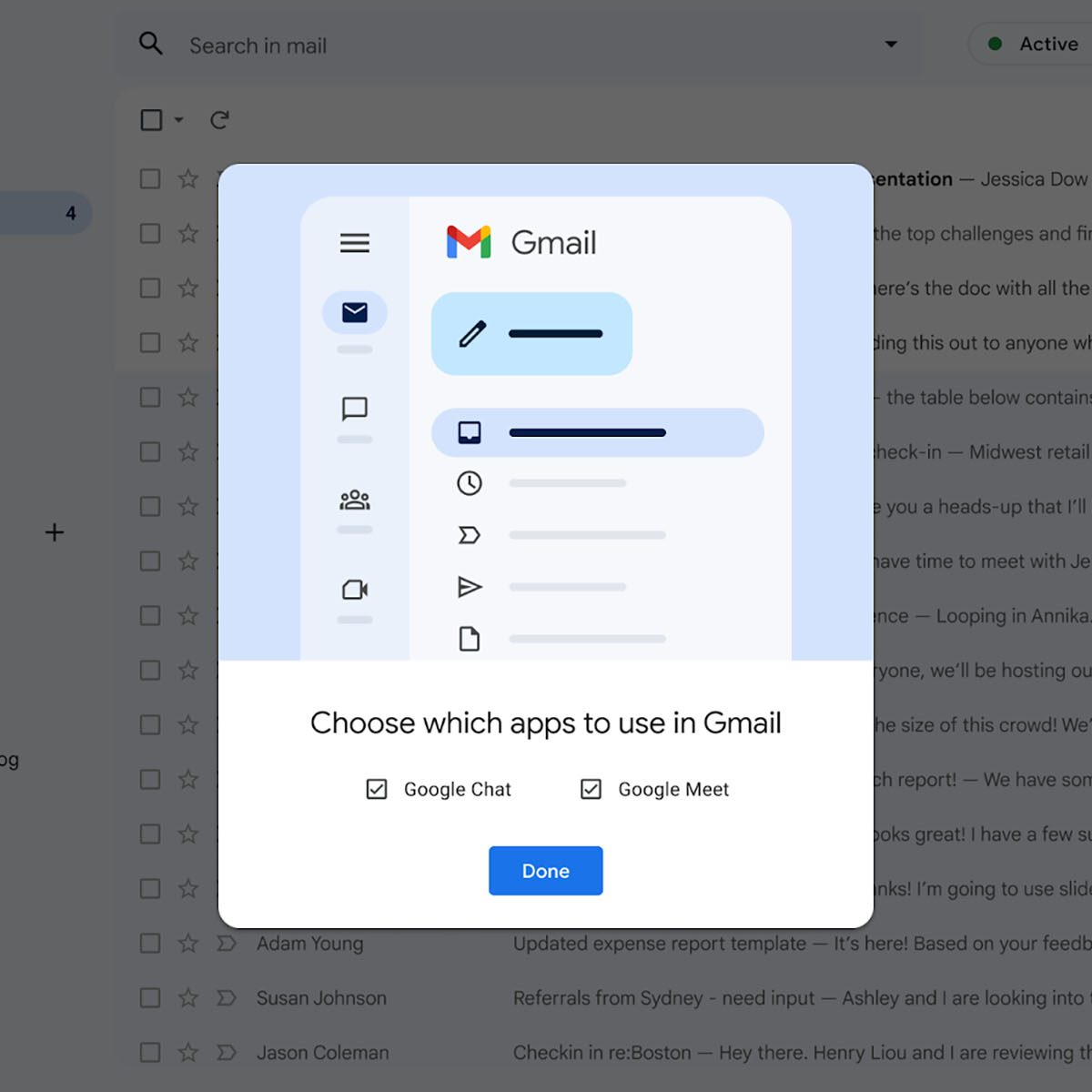Screen dimensions: 1092x1092
Task: Open email about Midwest retail check-in
Action: point(983,452)
